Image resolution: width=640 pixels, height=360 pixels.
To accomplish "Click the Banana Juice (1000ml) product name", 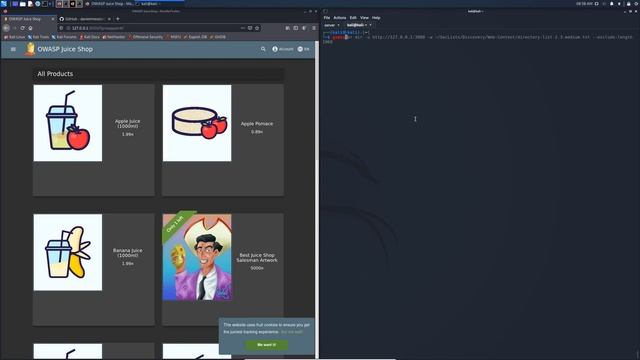I will coord(128,253).
